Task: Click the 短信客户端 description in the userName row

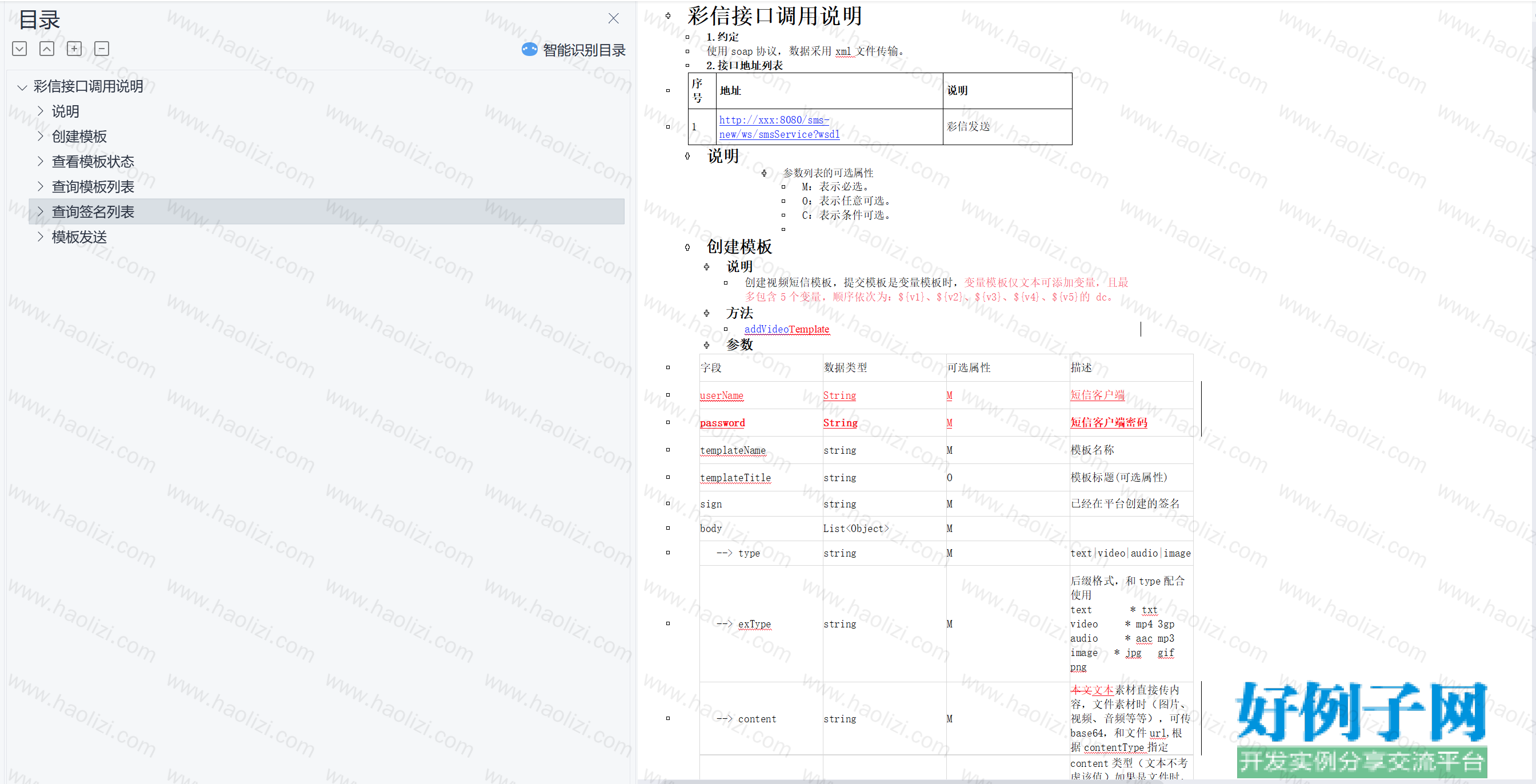Action: [x=1097, y=395]
